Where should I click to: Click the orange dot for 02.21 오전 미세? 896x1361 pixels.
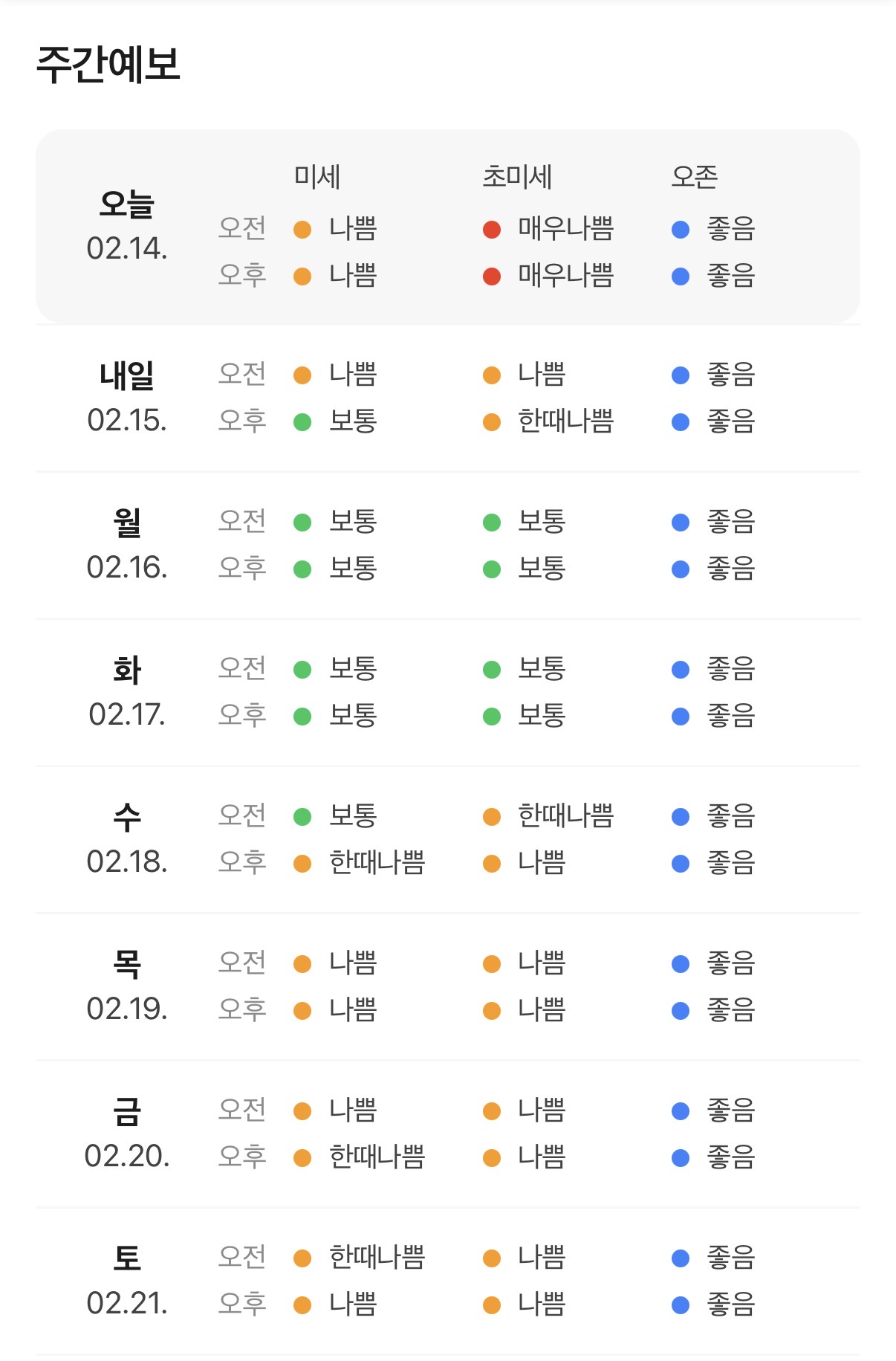[x=302, y=1258]
